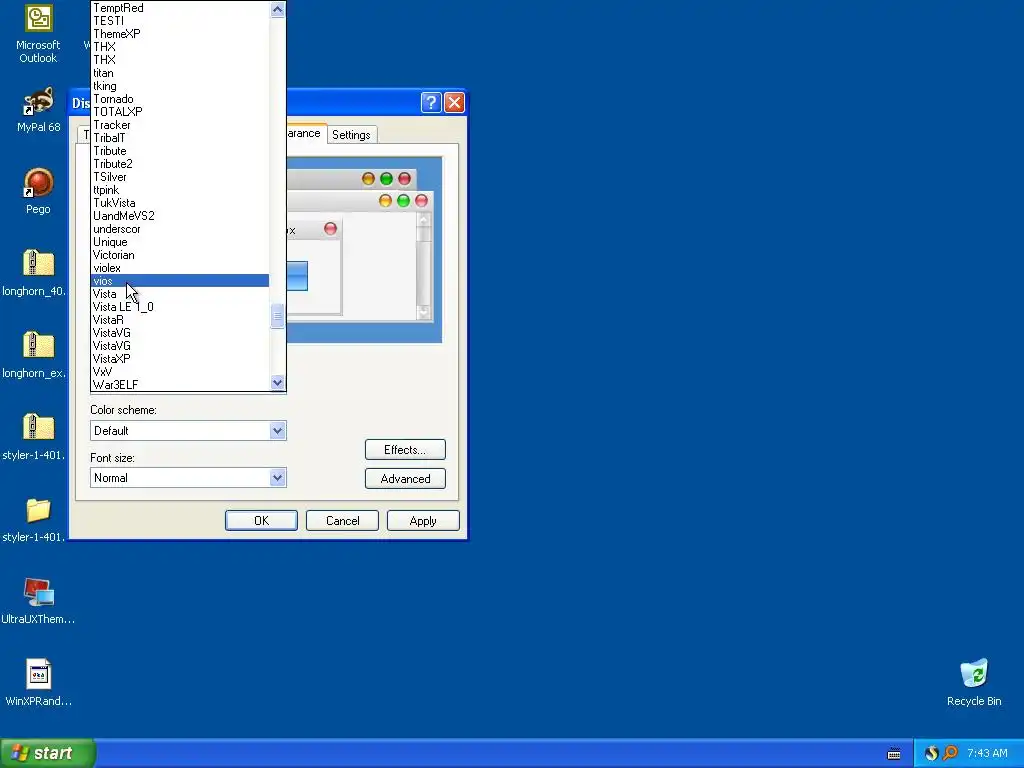Choose Tracker from the style list
This screenshot has height=768, width=1024.
pyautogui.click(x=180, y=125)
